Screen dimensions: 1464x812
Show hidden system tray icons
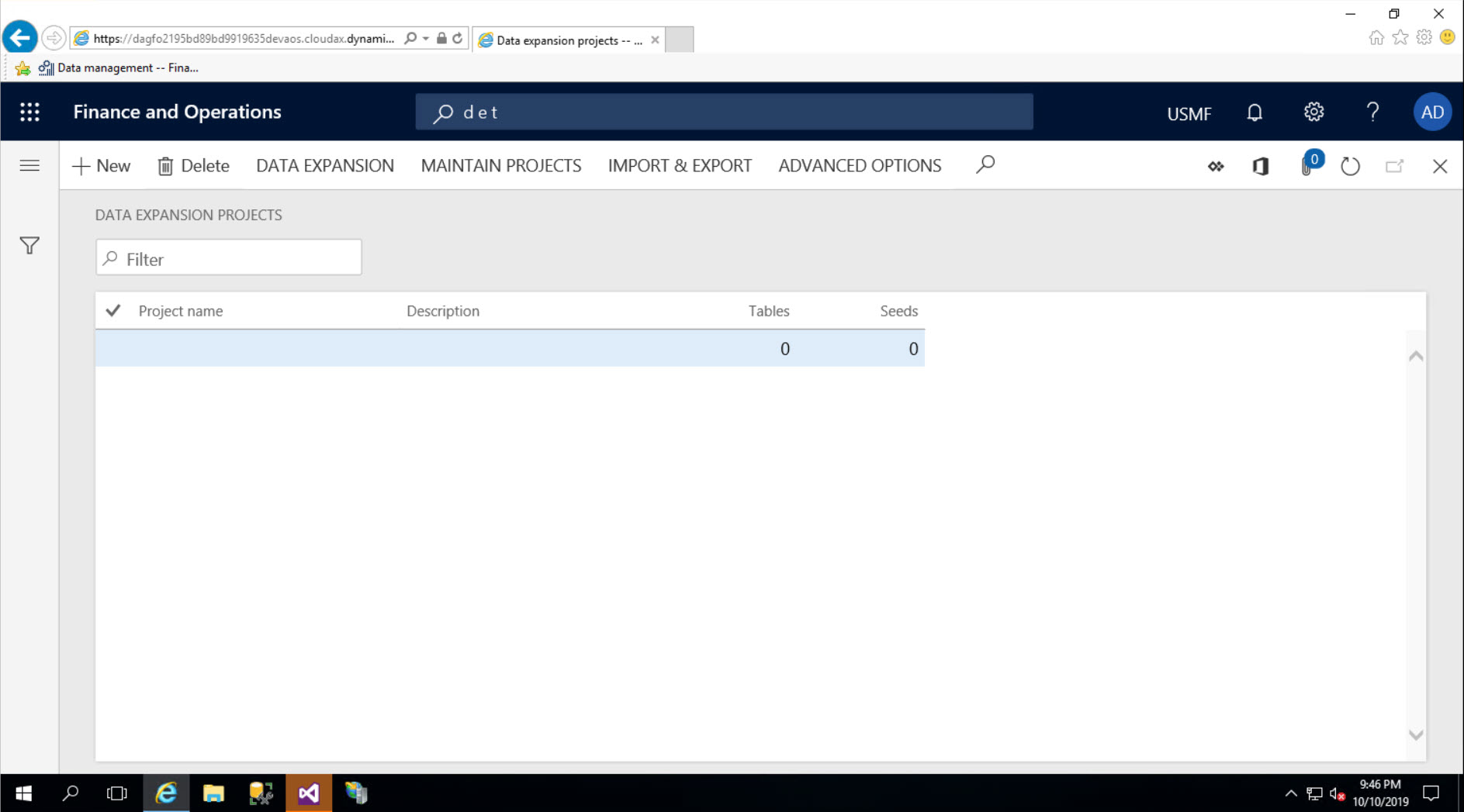[x=1291, y=793]
